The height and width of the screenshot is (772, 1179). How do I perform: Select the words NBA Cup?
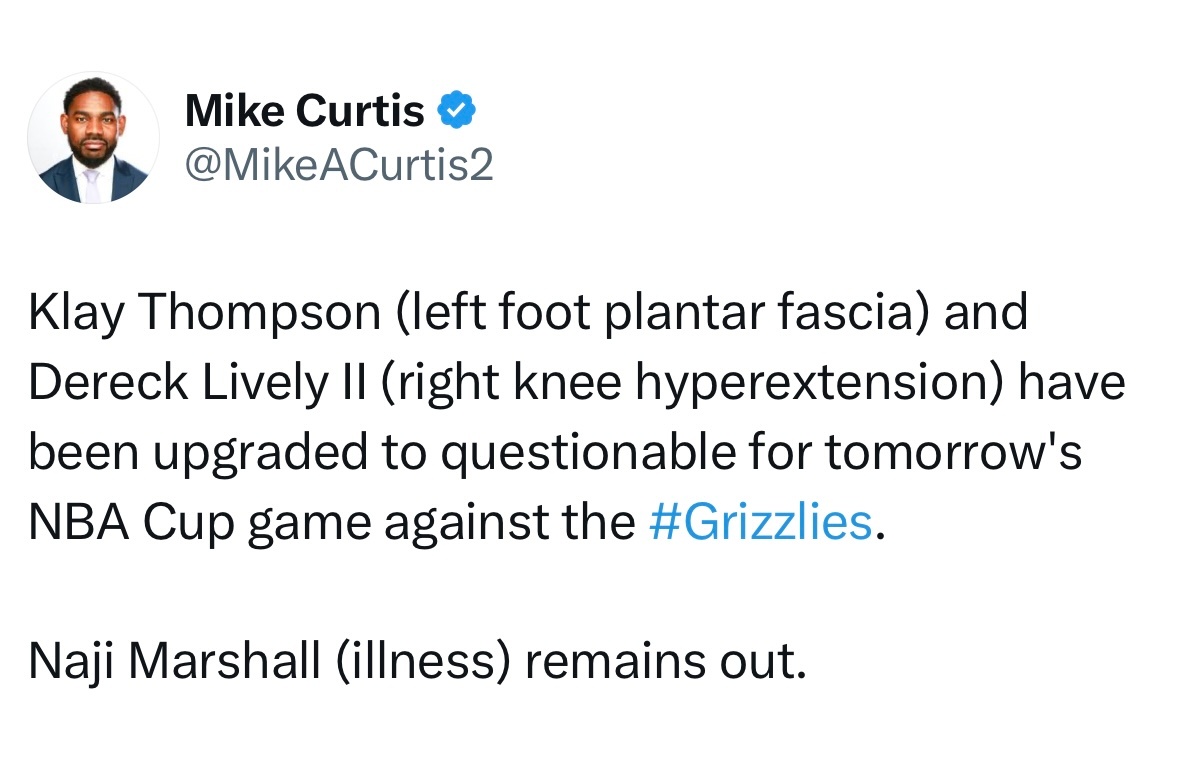132,522
